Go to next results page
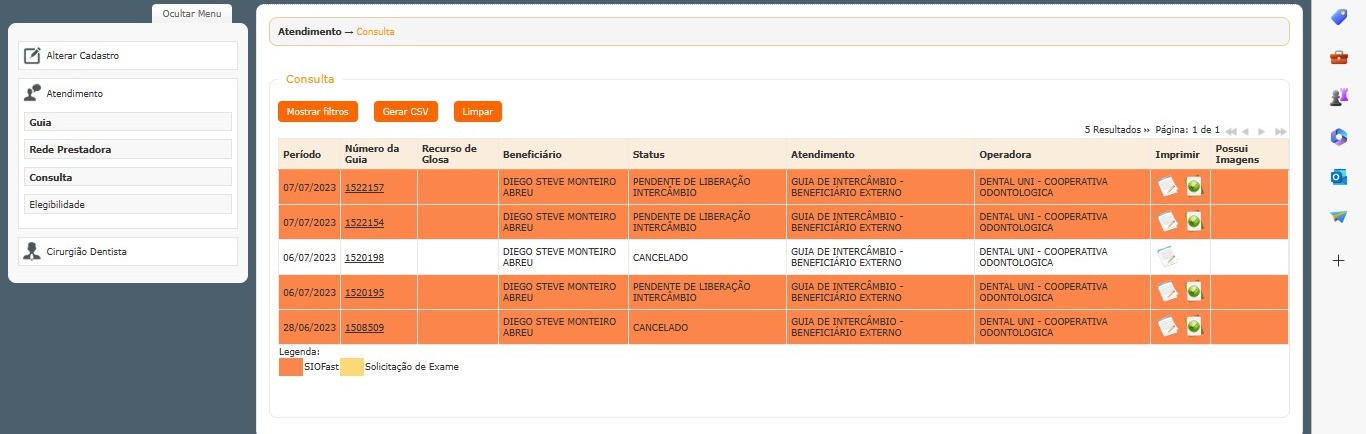This screenshot has height=434, width=1366. 1262,131
